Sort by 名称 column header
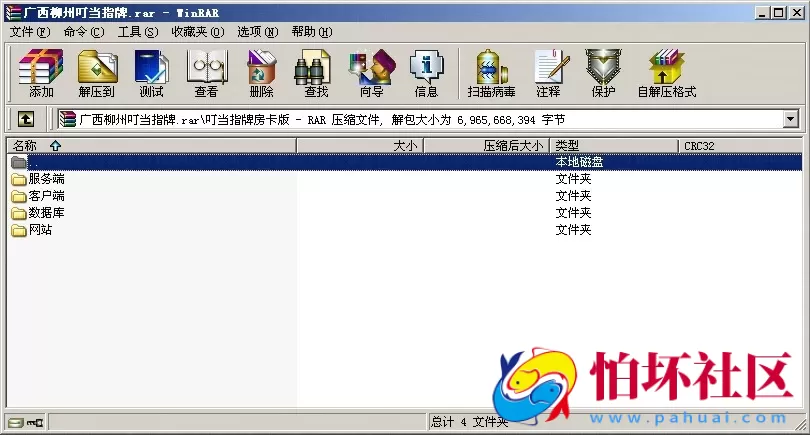Screen dimensions: 810x435 [x=151, y=146]
